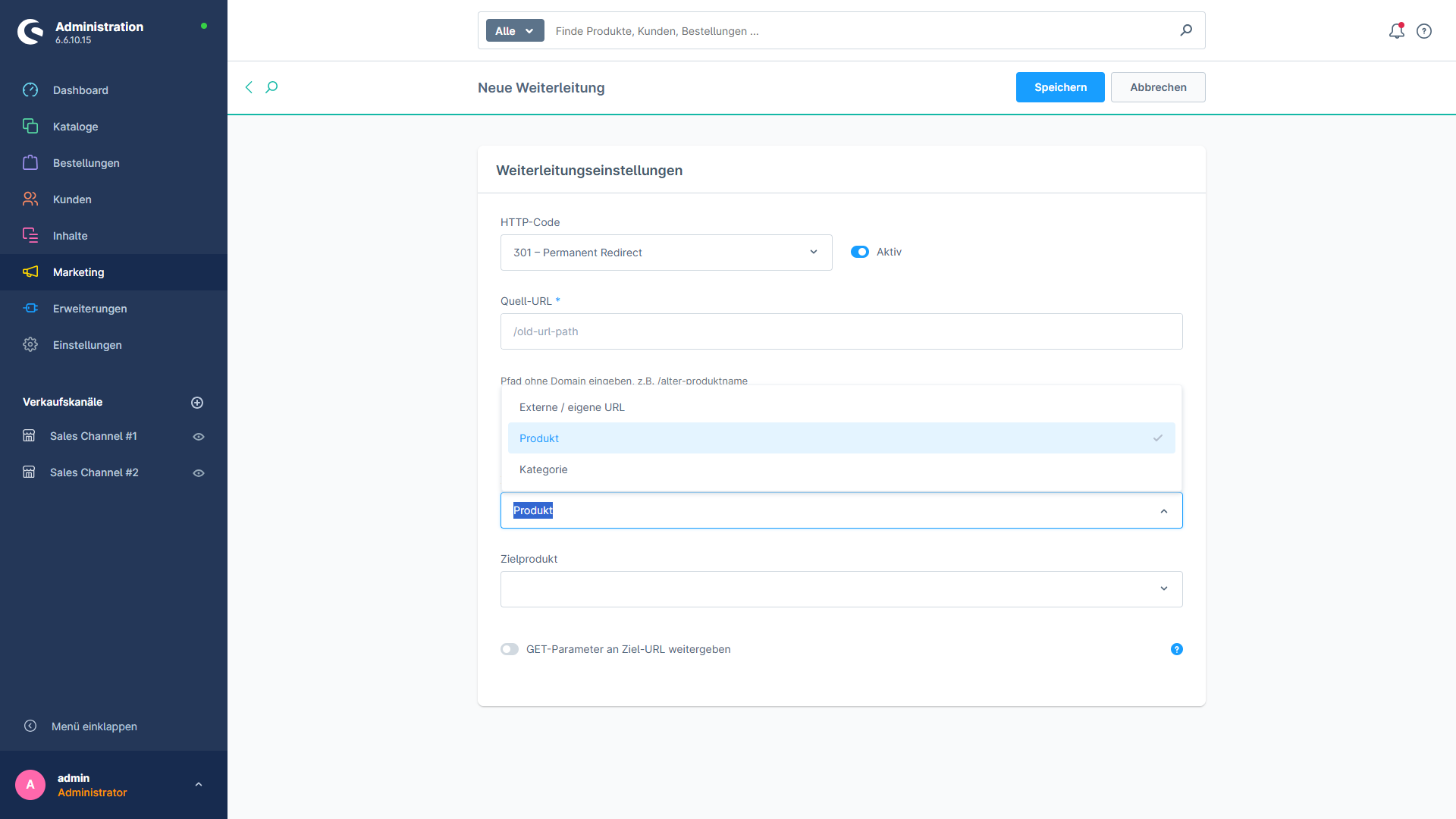This screenshot has height=819, width=1456.
Task: Enable GET-Parameter an Ziel-URL weitergeben
Action: point(510,649)
